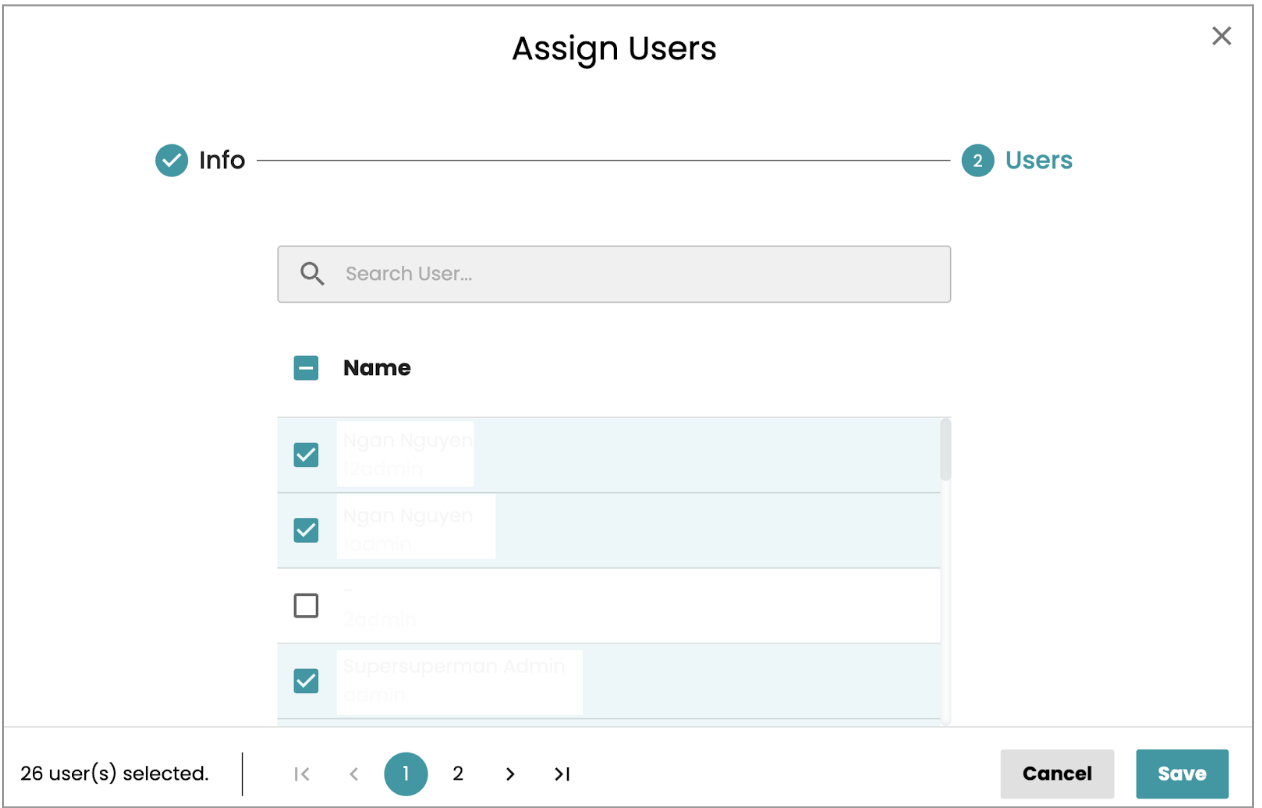
Task: Go to previous page with left chevron
Action: click(353, 774)
